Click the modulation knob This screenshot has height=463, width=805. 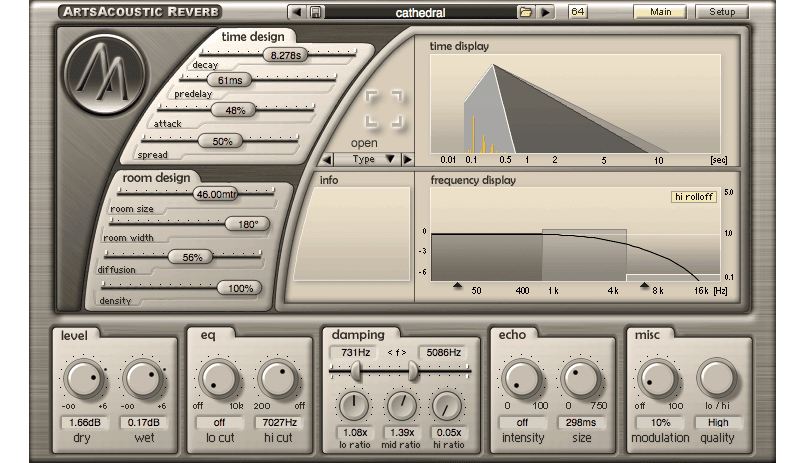[x=658, y=380]
